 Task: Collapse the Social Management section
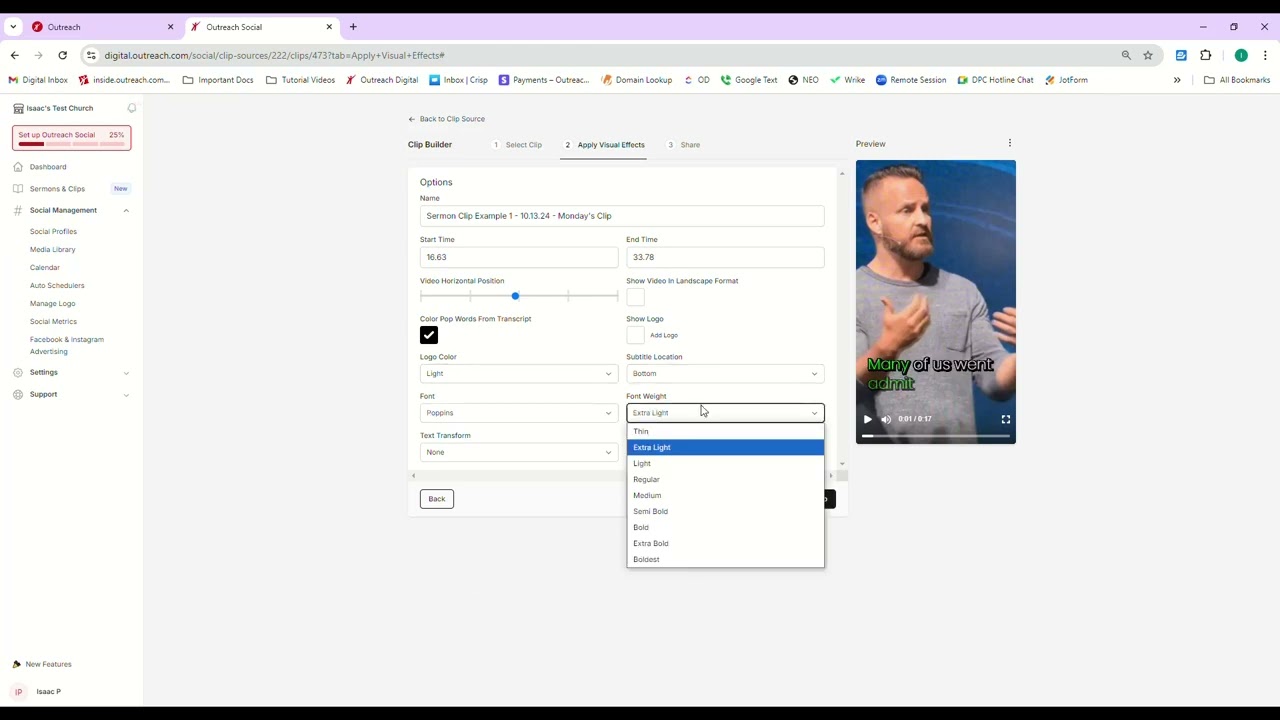click(126, 210)
